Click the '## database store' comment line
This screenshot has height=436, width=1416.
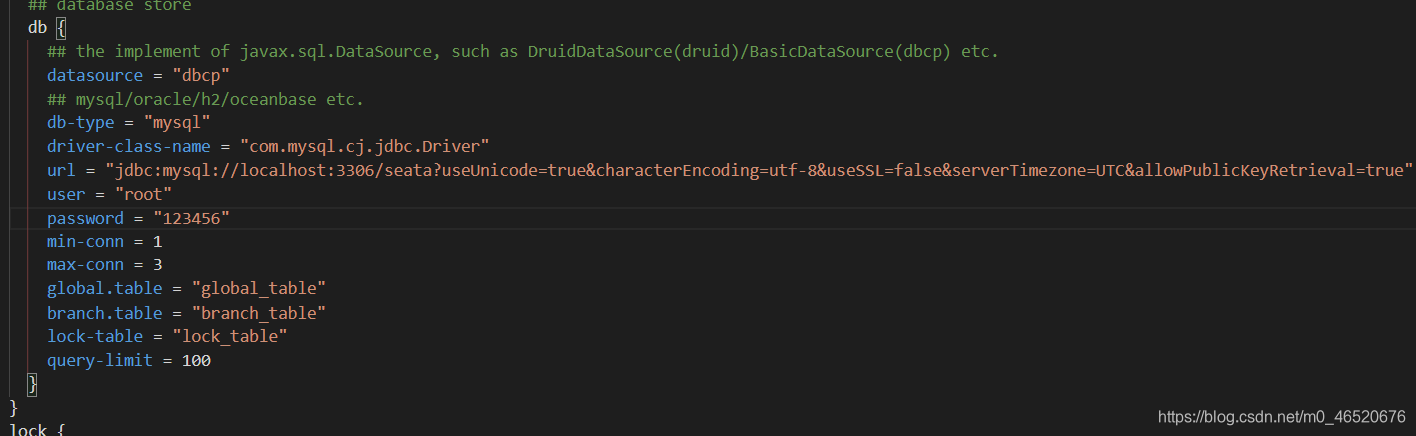[x=110, y=6]
